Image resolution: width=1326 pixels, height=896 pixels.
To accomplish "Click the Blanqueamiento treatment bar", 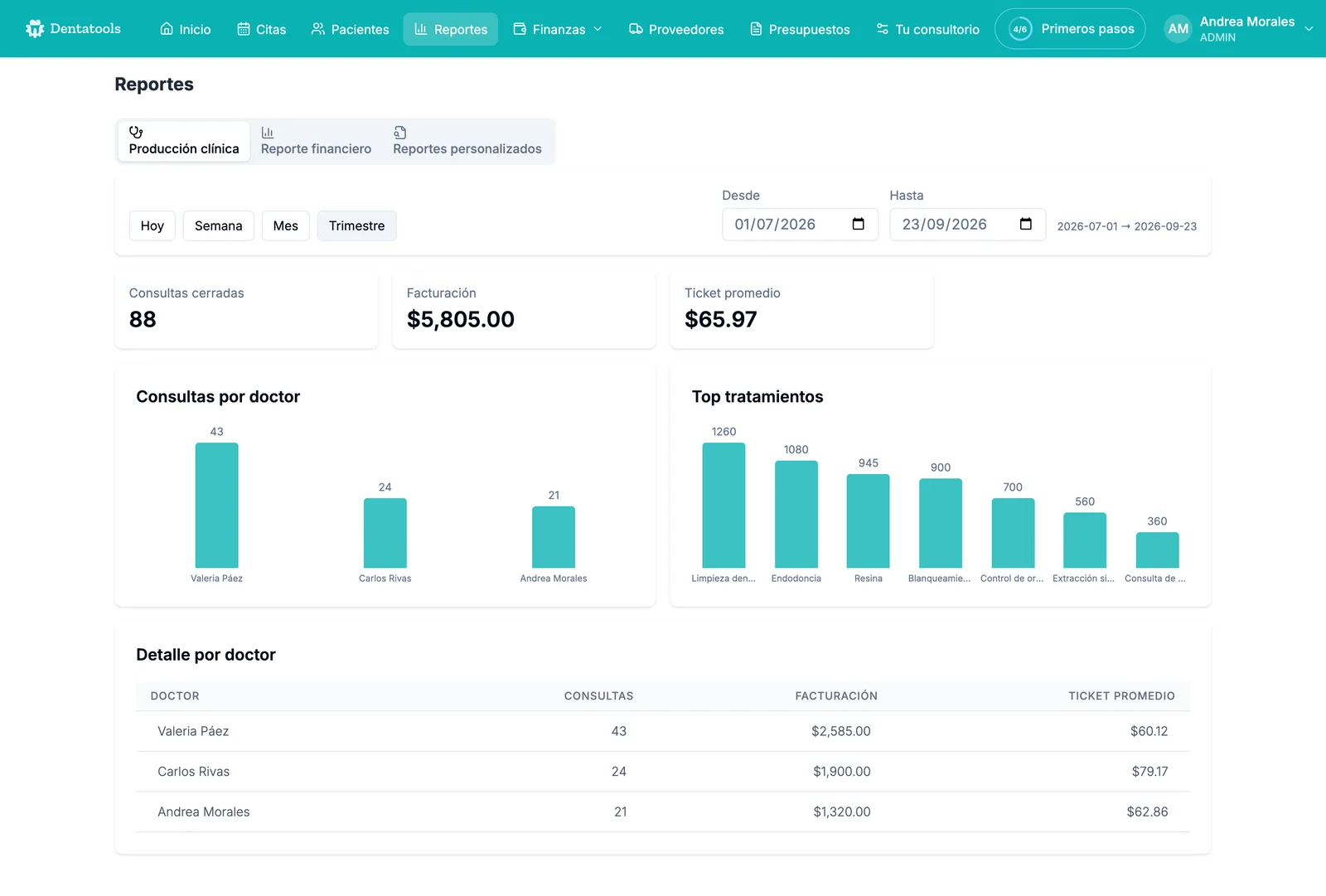I will point(941,523).
